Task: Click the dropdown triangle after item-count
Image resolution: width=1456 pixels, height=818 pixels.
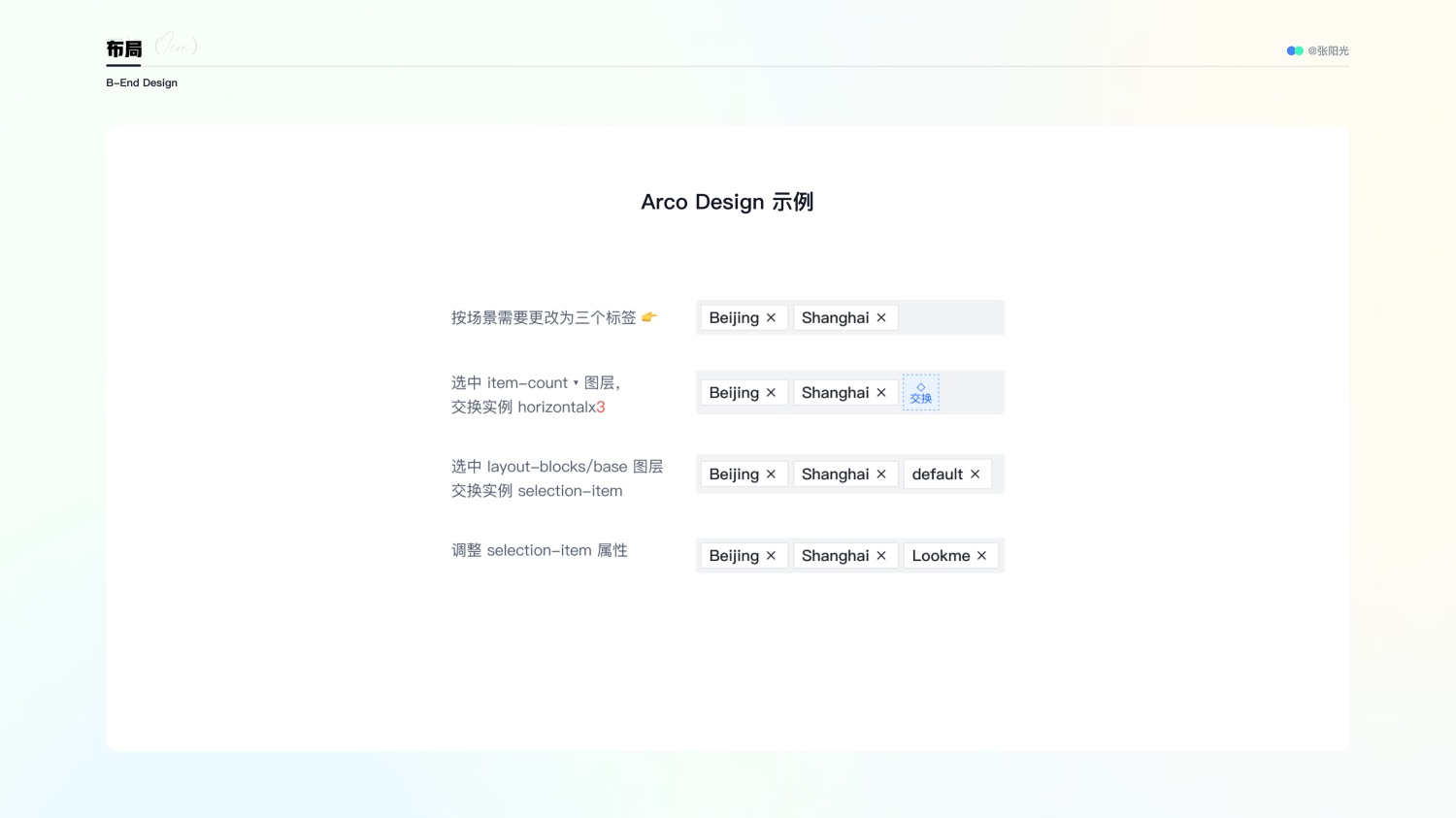Action: 576,383
